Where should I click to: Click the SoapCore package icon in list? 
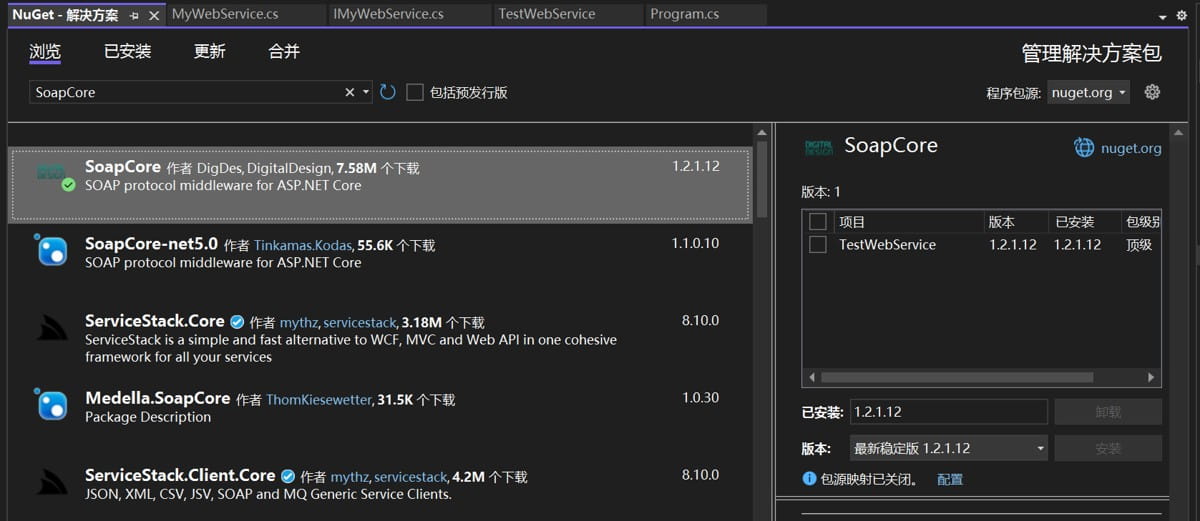(55, 174)
